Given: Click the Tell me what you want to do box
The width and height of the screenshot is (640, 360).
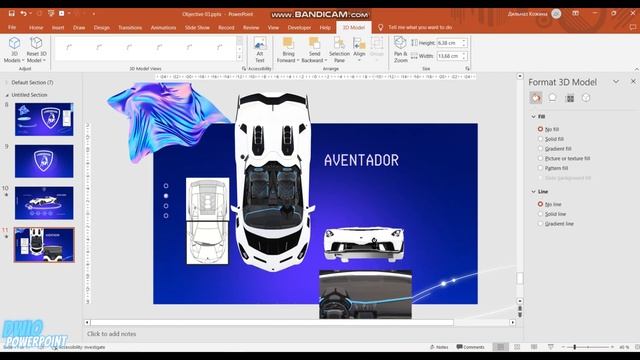Looking at the screenshot, I should [x=420, y=27].
